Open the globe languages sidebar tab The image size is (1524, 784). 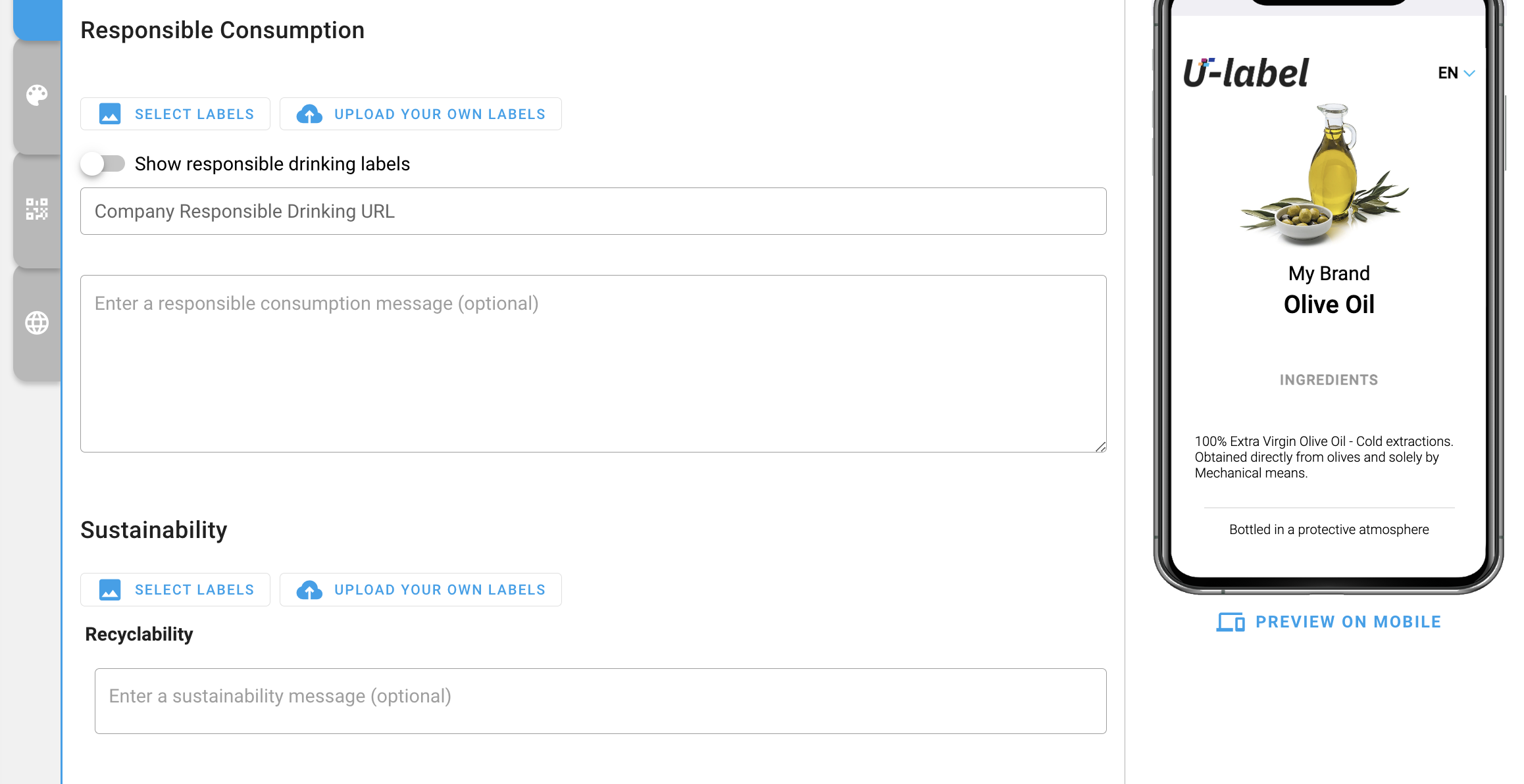click(37, 323)
